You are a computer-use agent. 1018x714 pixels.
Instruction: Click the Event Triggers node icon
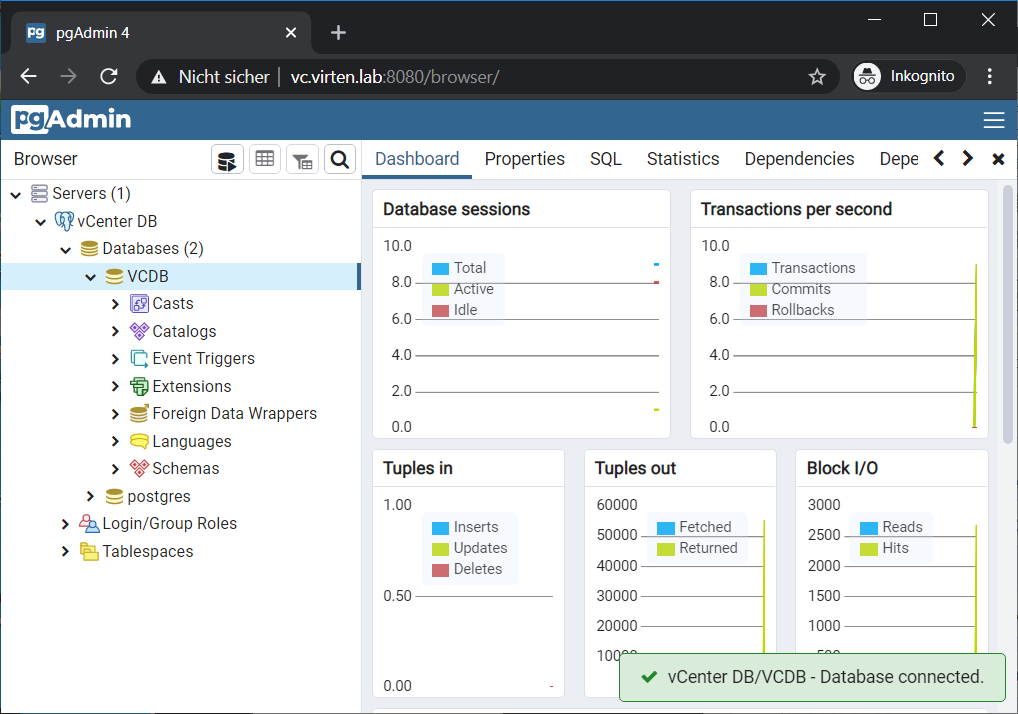(x=139, y=359)
